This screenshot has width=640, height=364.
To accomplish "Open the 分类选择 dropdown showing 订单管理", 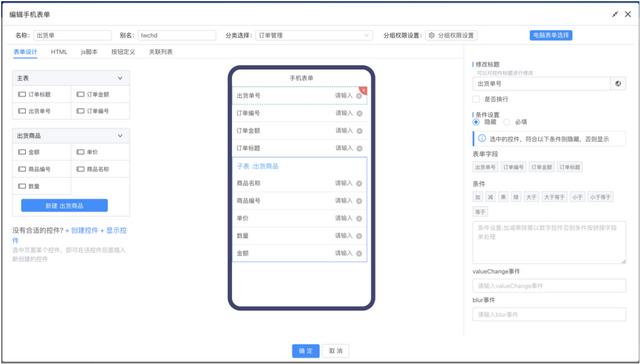I will tap(314, 36).
